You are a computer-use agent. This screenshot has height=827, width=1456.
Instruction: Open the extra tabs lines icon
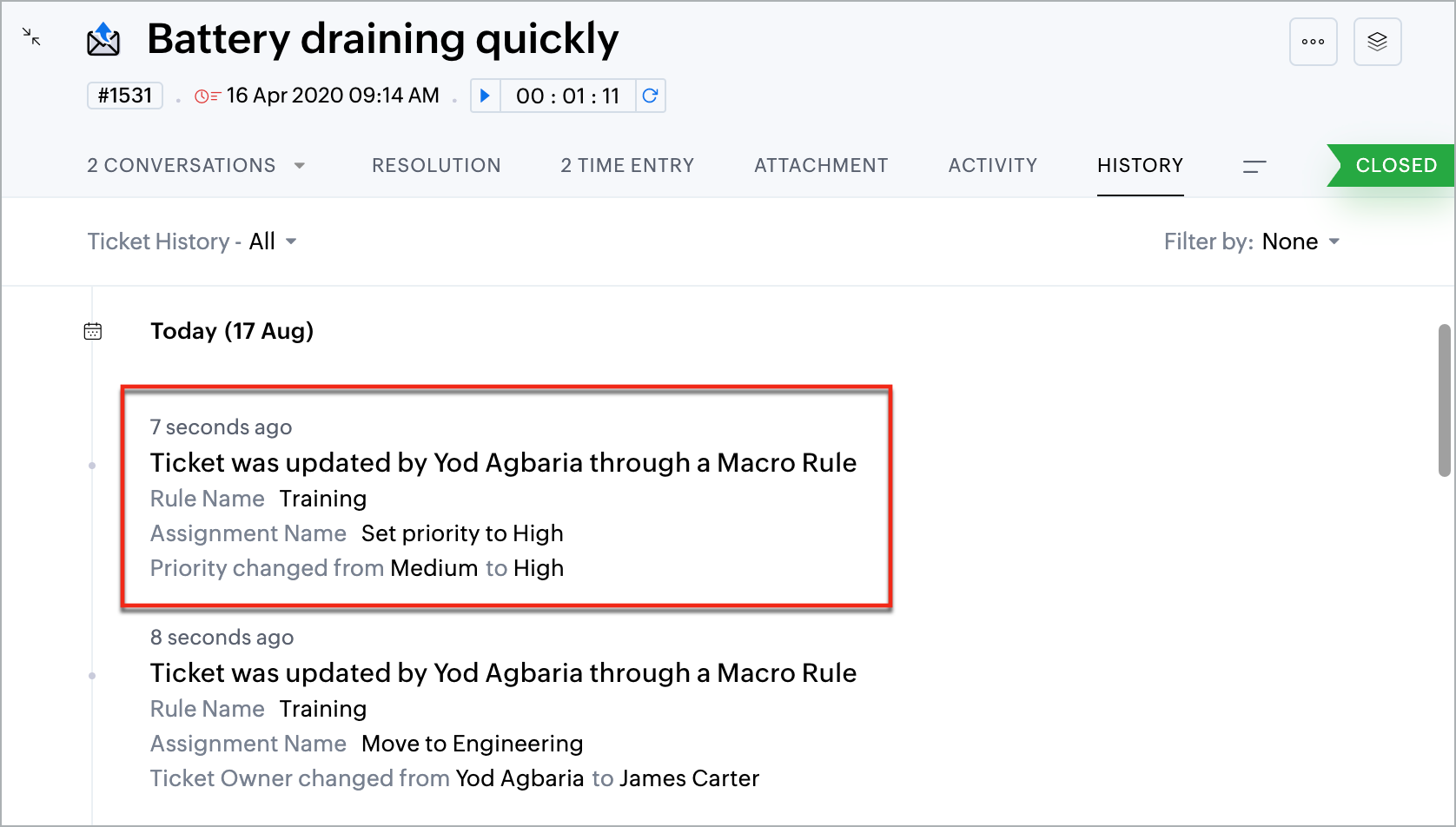1254,166
